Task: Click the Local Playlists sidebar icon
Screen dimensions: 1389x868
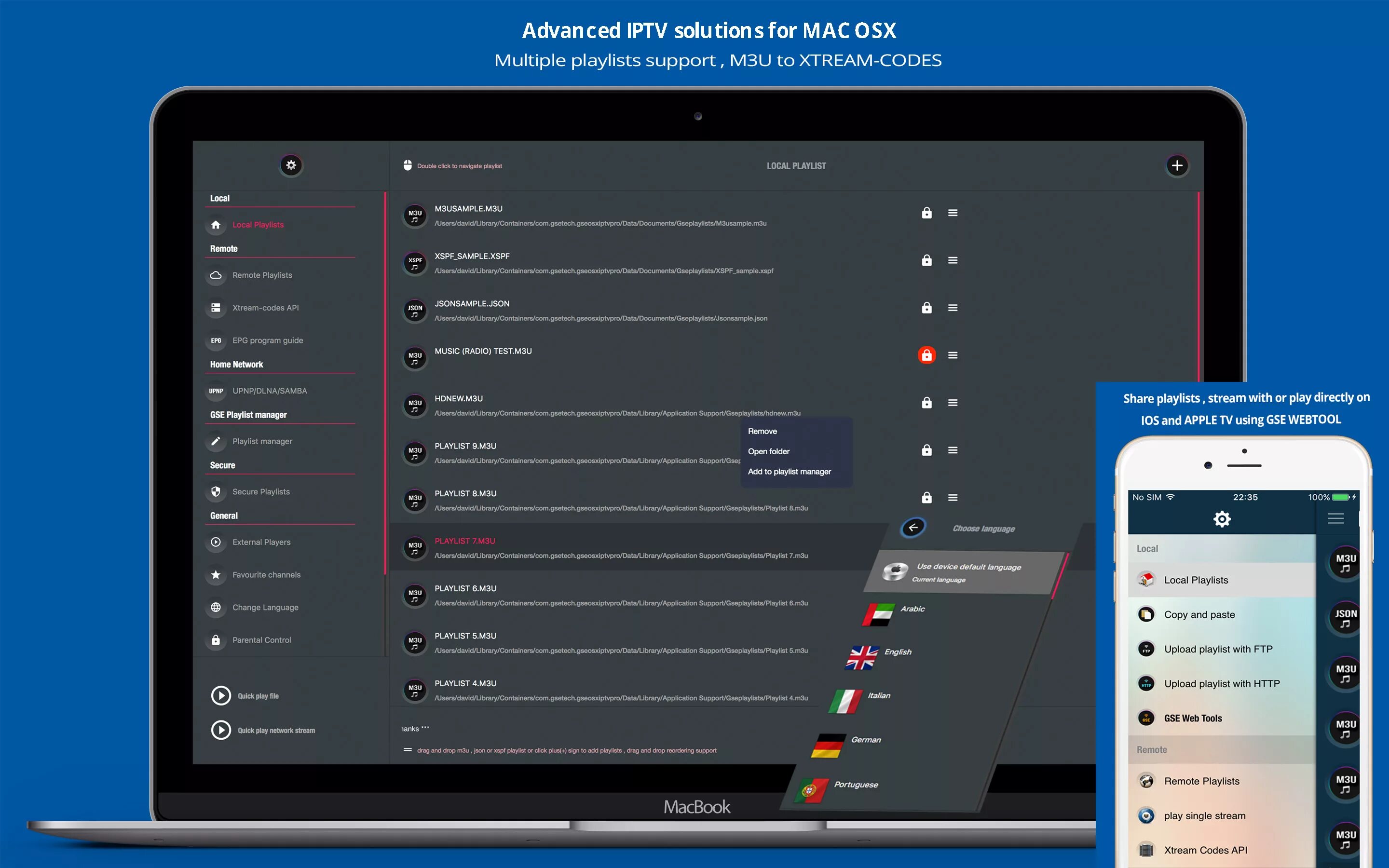Action: [216, 224]
